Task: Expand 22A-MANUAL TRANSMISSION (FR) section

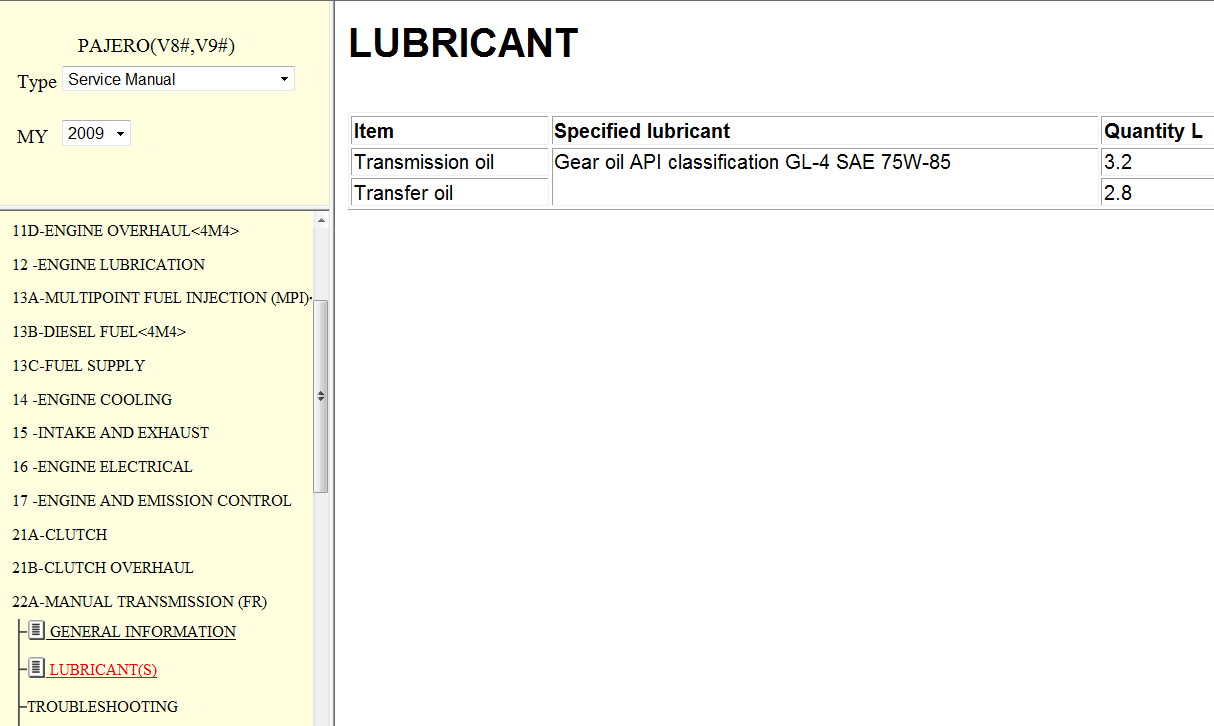Action: (x=139, y=601)
